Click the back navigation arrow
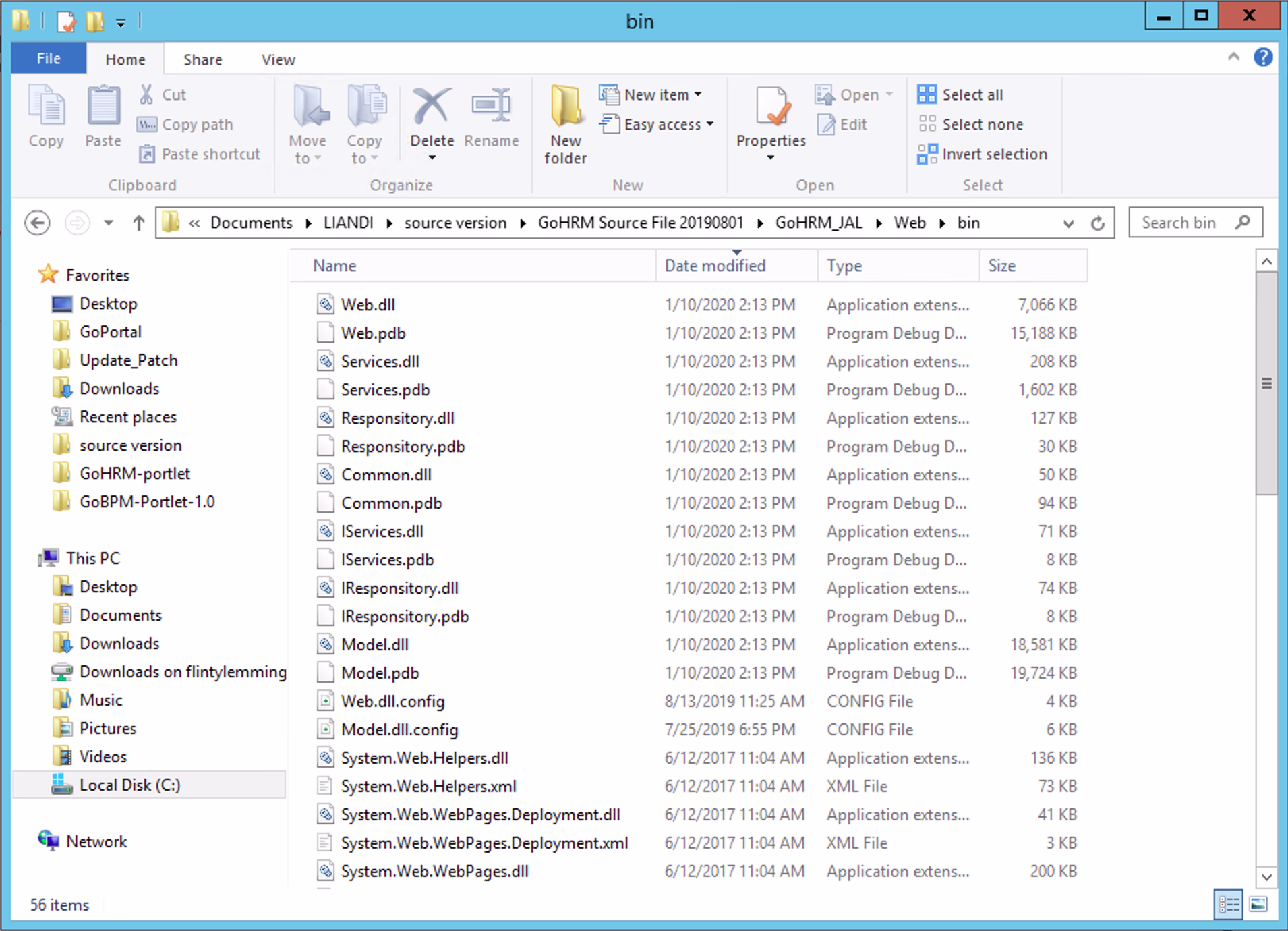 (37, 223)
